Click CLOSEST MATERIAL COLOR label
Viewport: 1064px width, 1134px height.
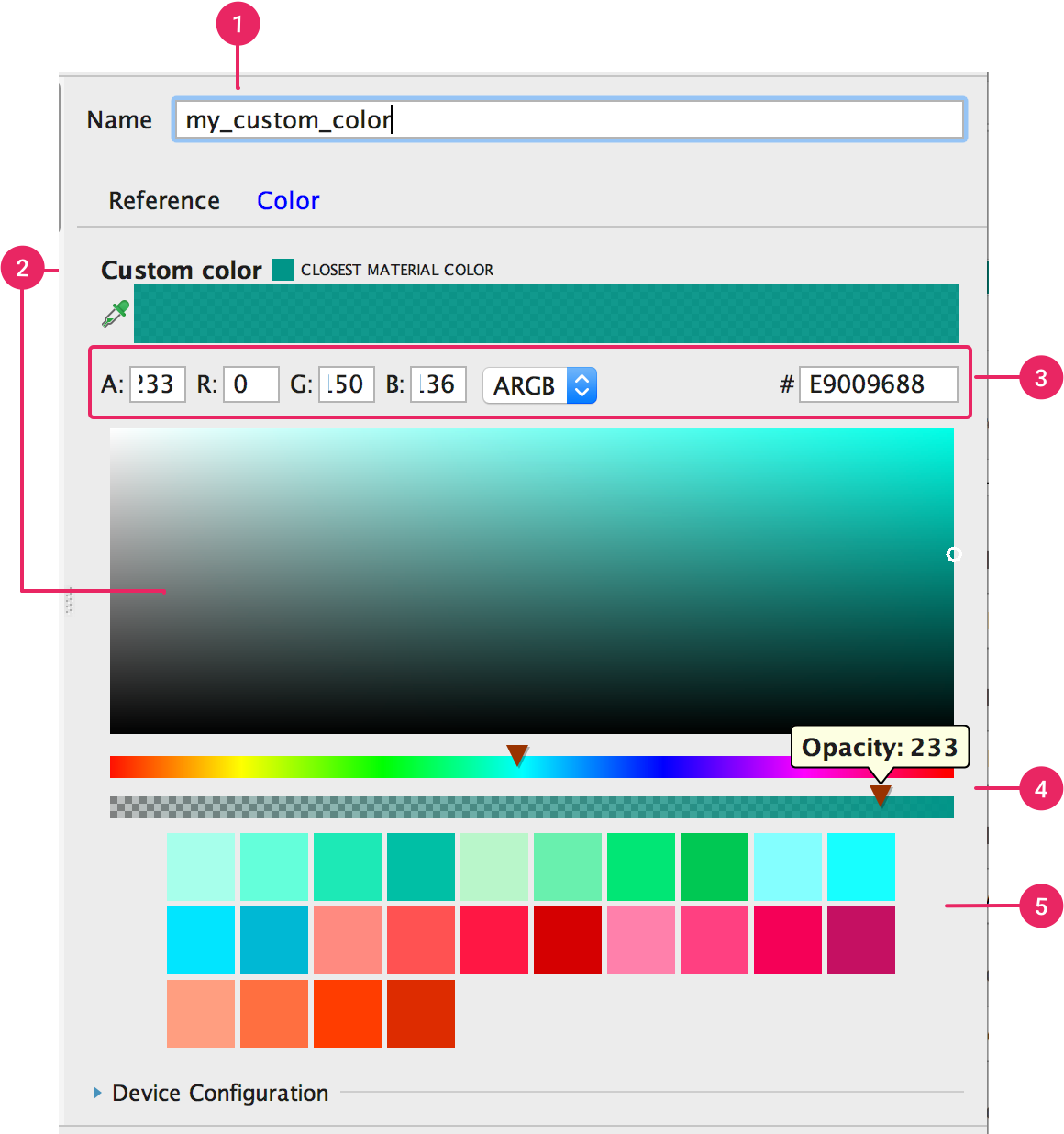397,270
